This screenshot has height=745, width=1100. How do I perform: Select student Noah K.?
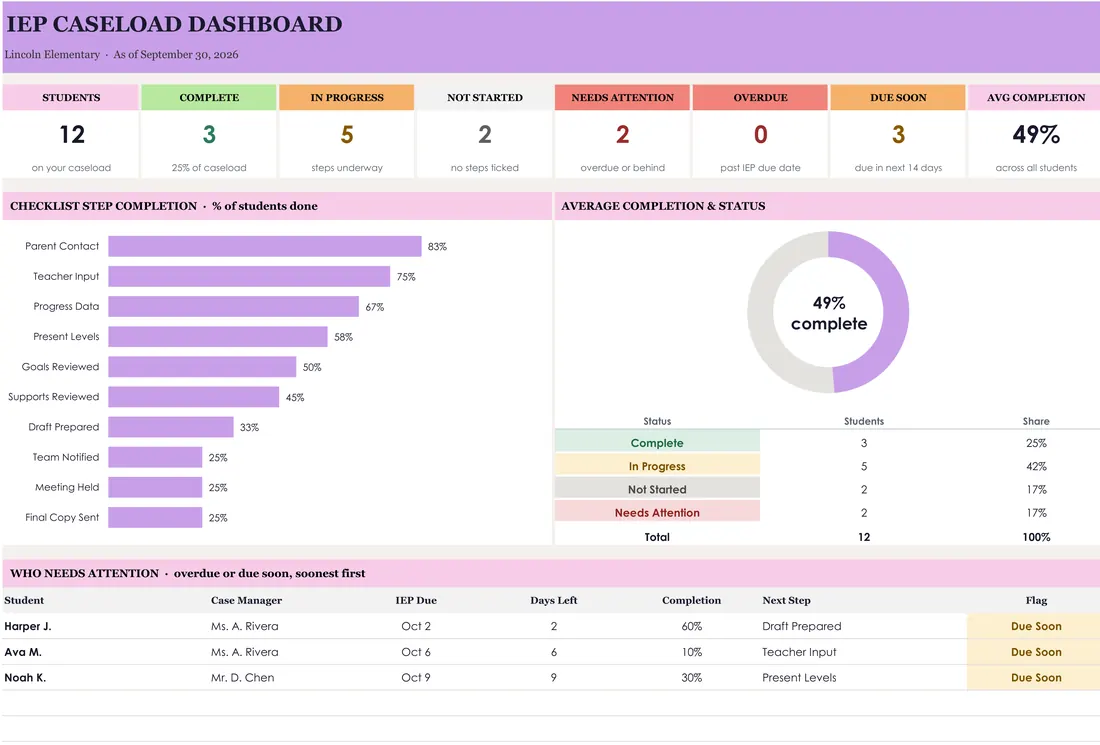pyautogui.click(x=25, y=678)
